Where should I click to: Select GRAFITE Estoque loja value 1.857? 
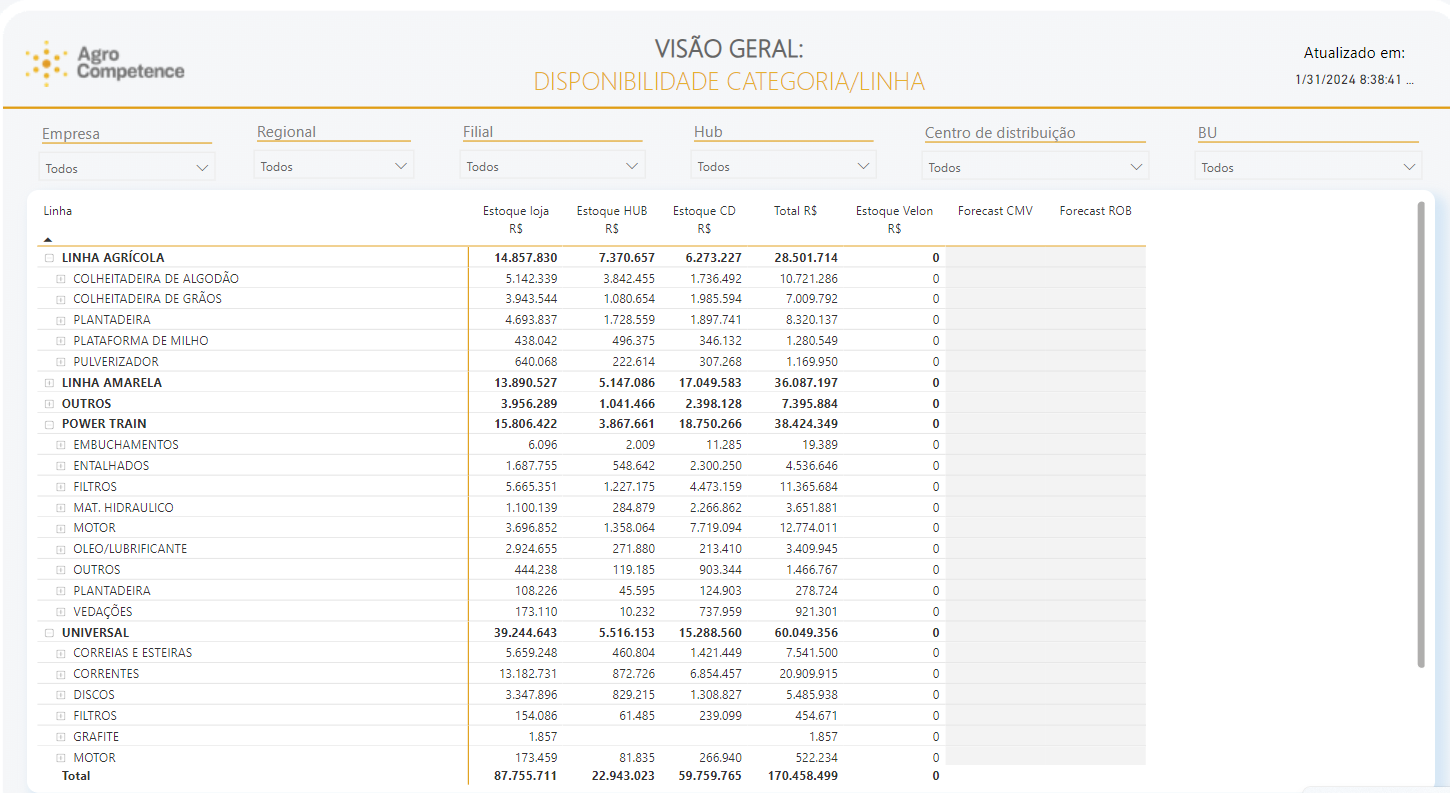pos(542,737)
